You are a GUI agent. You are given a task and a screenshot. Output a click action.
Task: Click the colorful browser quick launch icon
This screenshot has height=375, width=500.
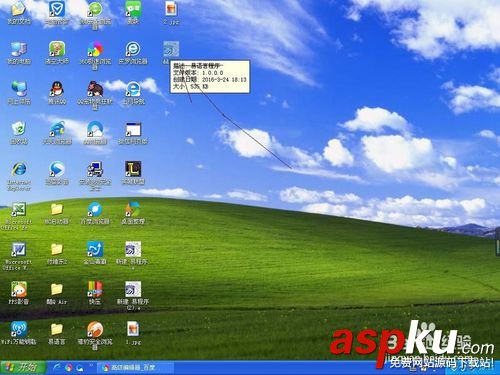coord(69,368)
